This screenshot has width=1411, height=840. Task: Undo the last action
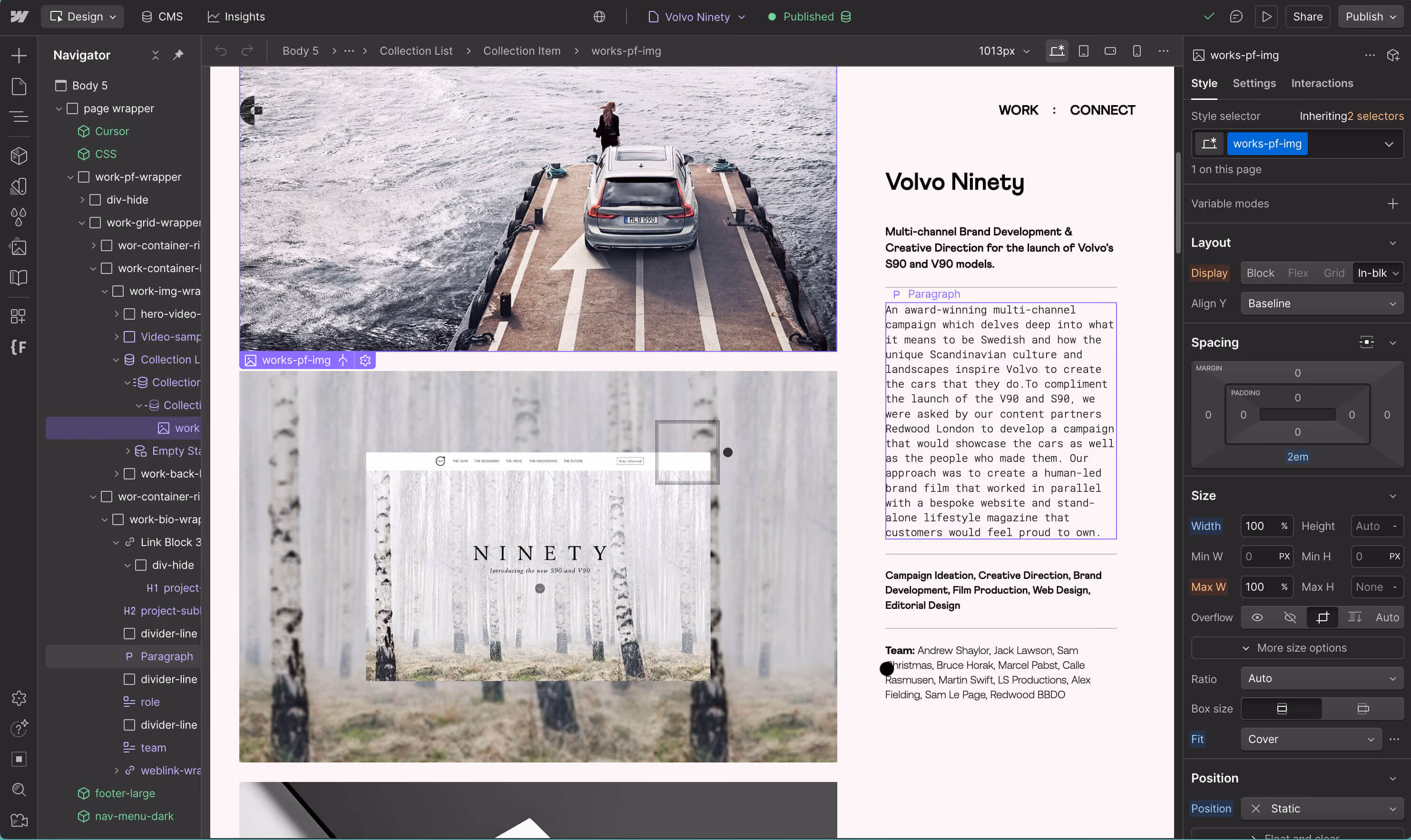point(221,51)
